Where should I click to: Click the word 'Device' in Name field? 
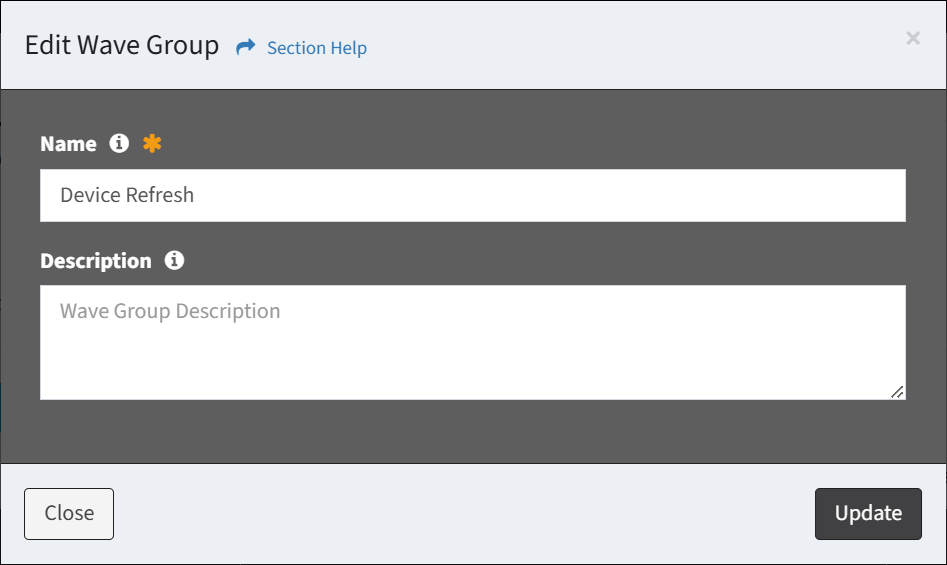coord(87,195)
